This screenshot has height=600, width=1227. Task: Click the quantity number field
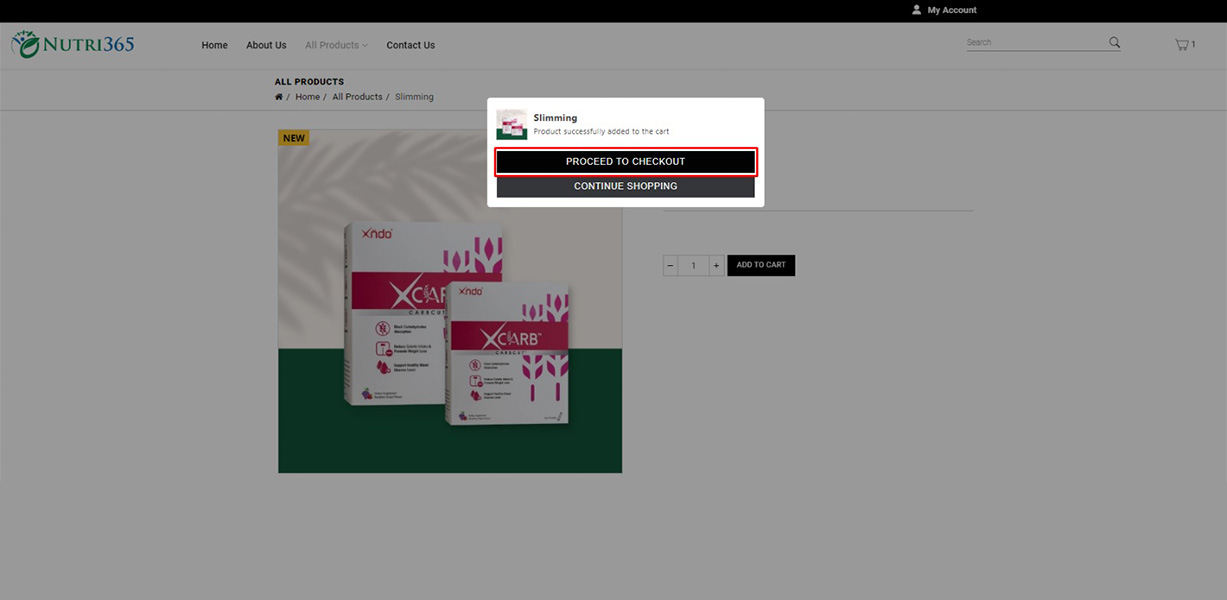point(693,265)
